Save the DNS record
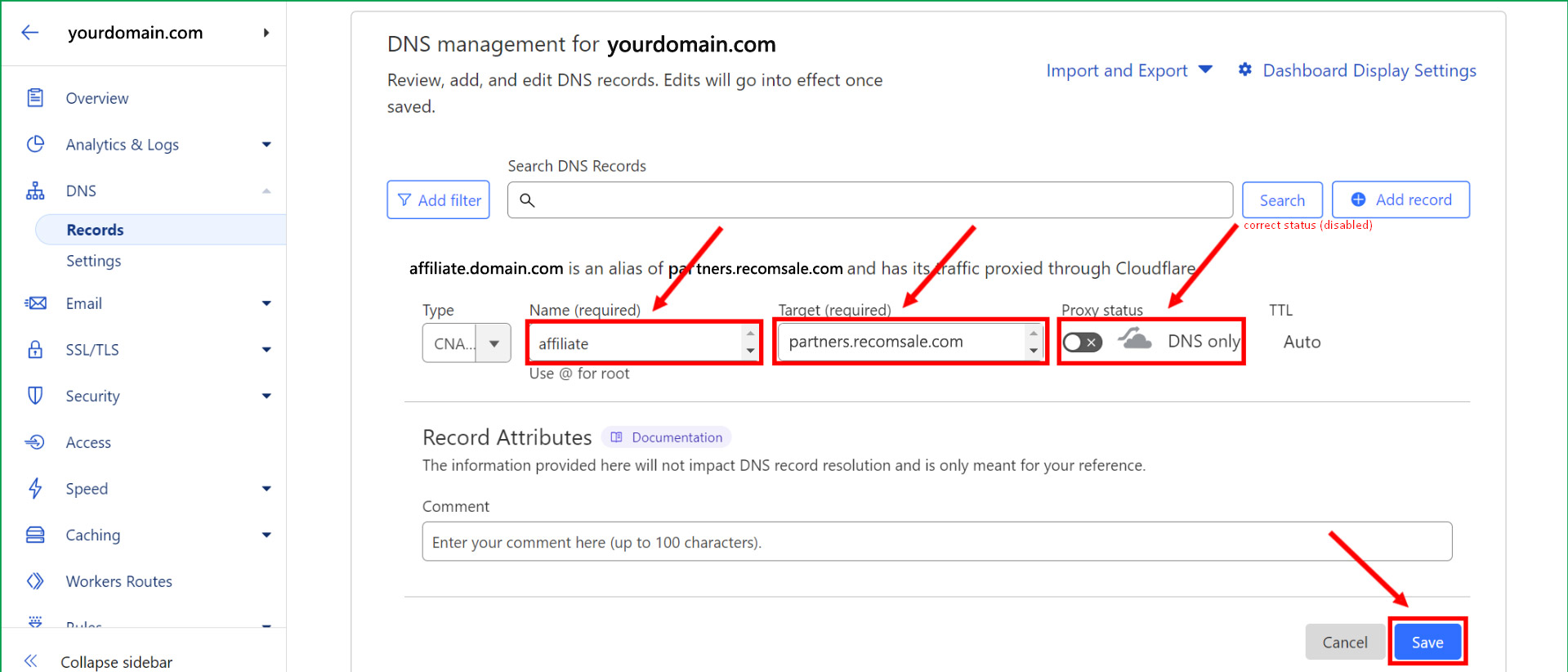The width and height of the screenshot is (1568, 672). pos(1427,643)
